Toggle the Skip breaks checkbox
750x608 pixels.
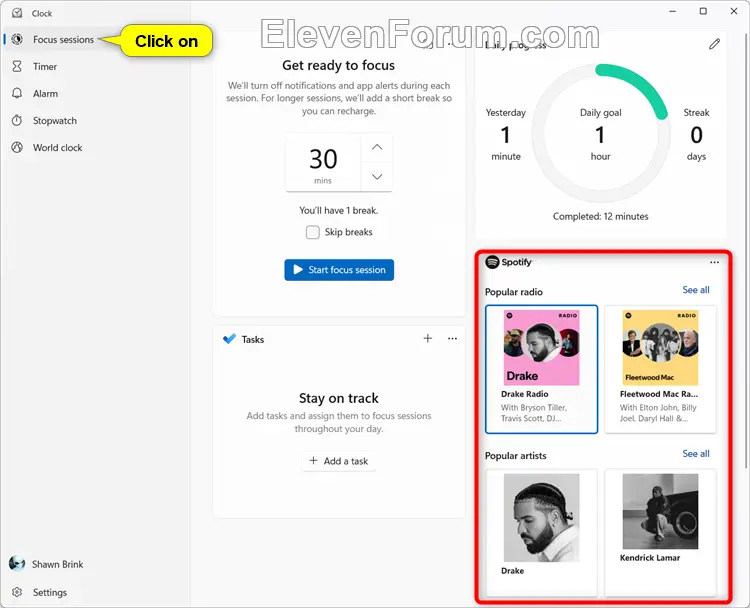[313, 232]
